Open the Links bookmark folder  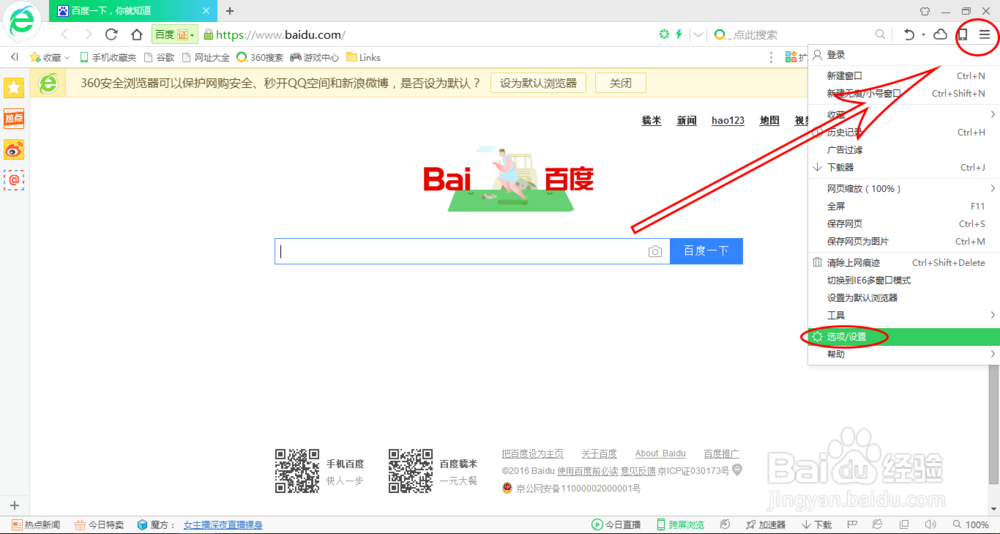[363, 57]
